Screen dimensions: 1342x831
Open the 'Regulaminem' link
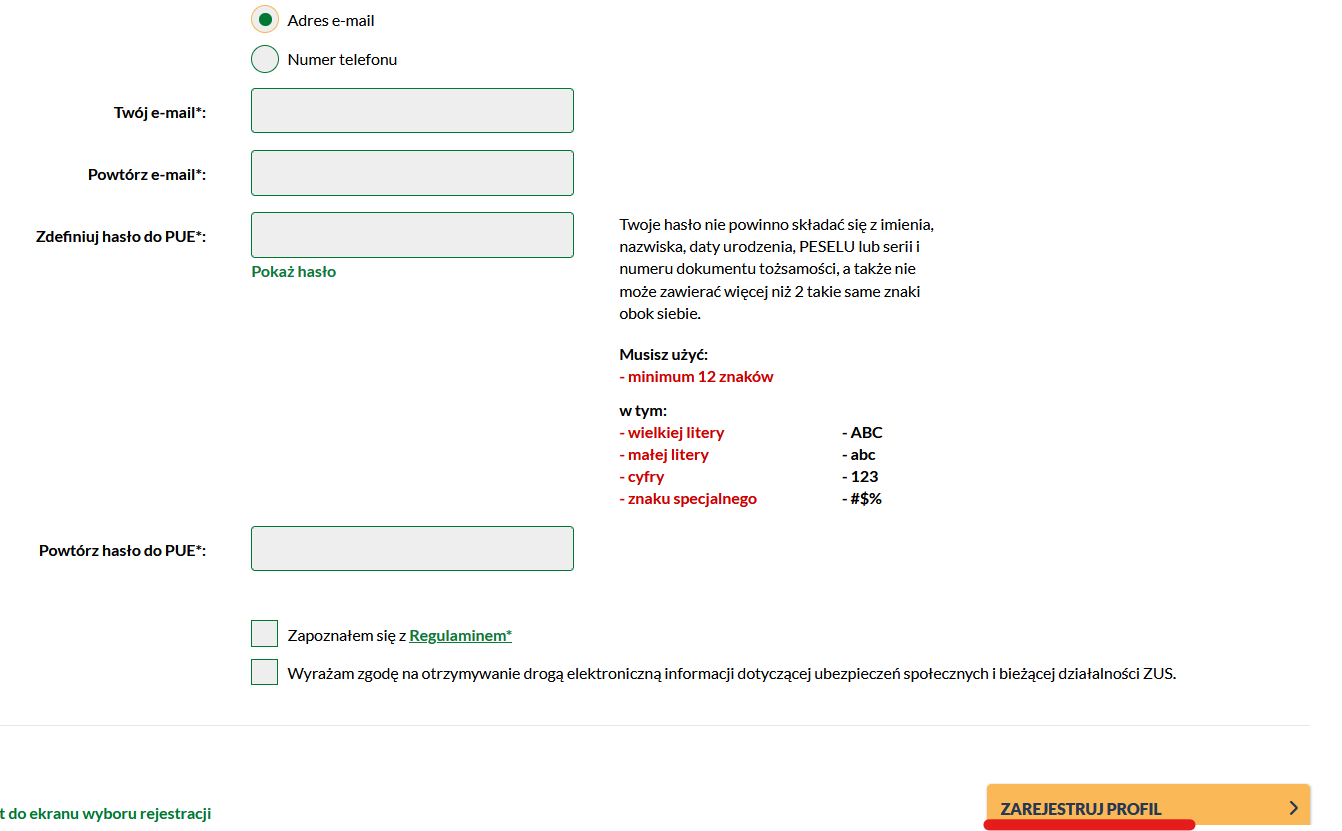[x=460, y=635]
